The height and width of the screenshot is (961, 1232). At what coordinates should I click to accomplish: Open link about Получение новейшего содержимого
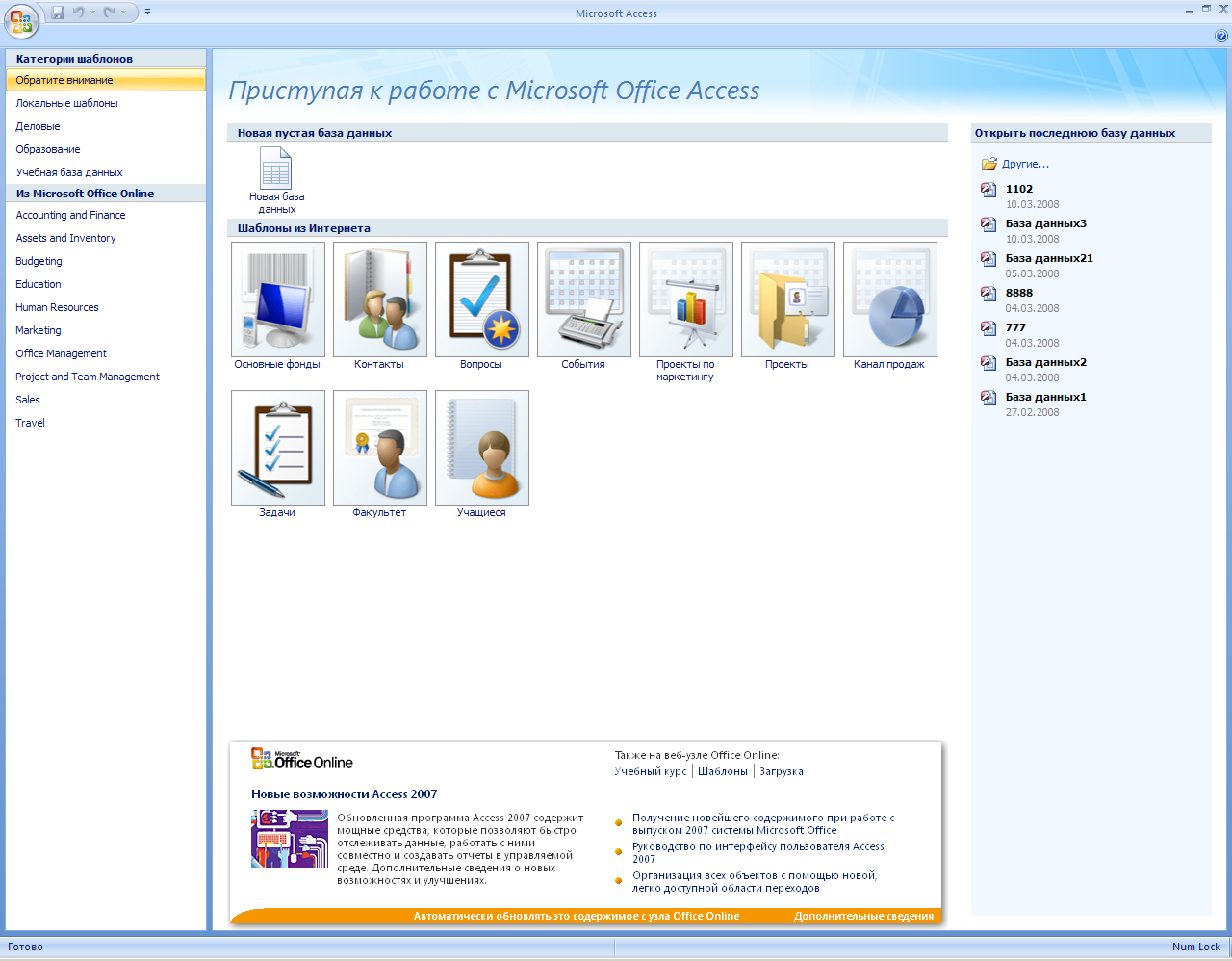(763, 823)
